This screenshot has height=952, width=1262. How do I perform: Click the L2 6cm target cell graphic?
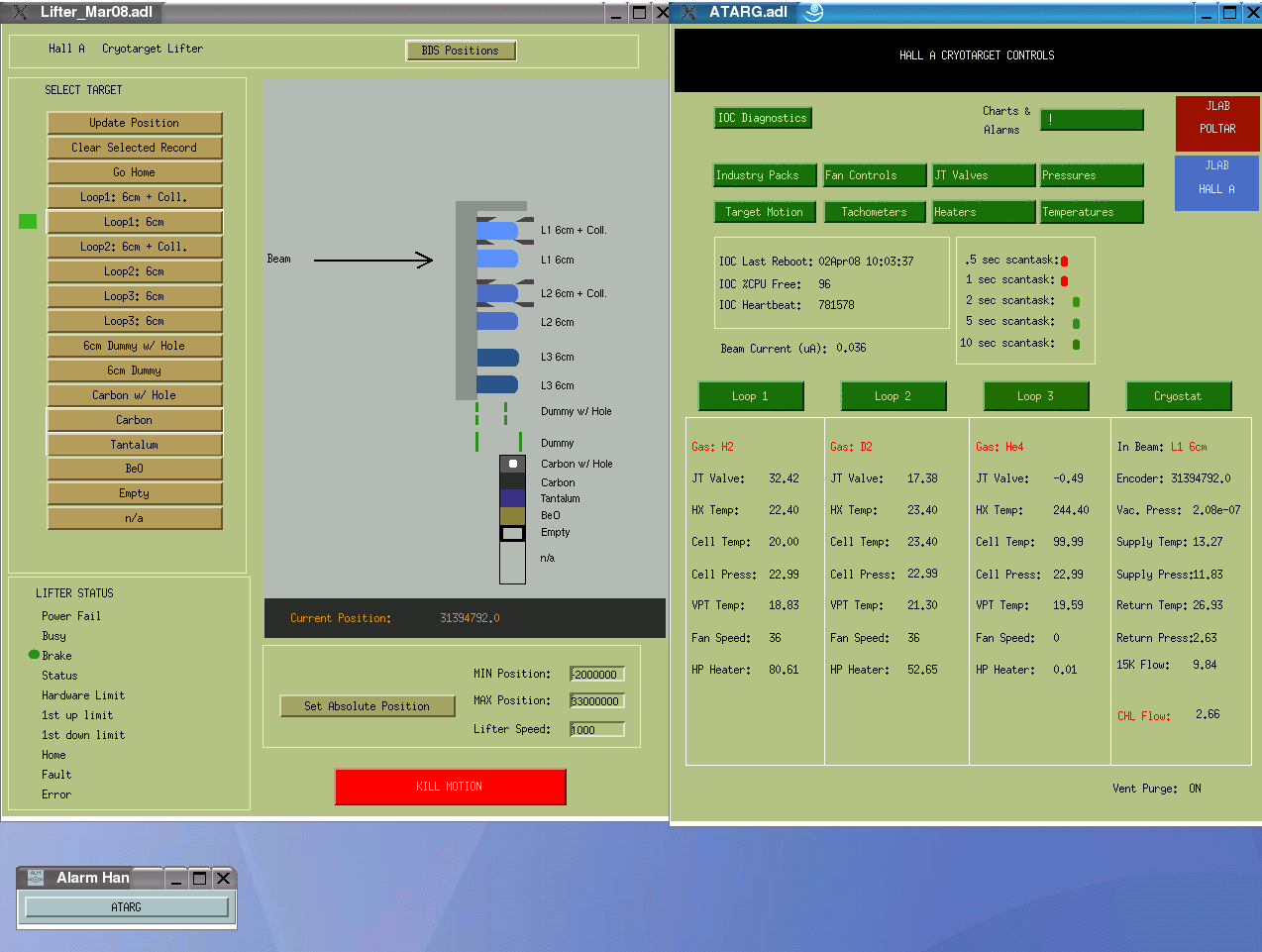[497, 321]
